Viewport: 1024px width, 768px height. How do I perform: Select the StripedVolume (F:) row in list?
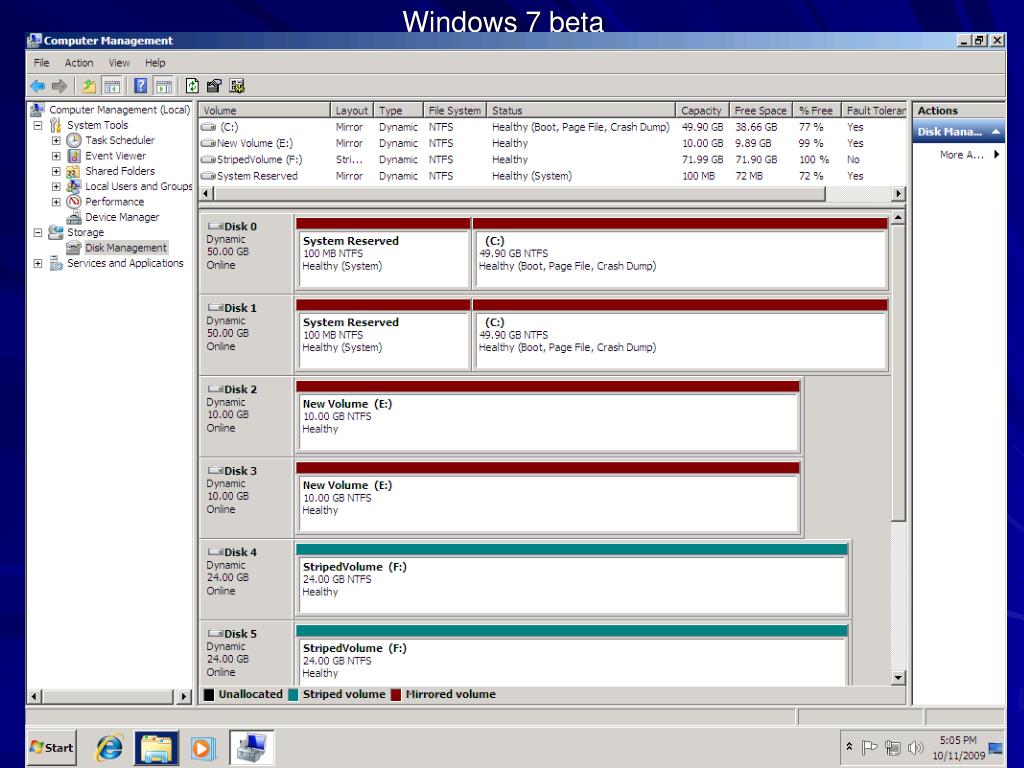tap(553, 159)
